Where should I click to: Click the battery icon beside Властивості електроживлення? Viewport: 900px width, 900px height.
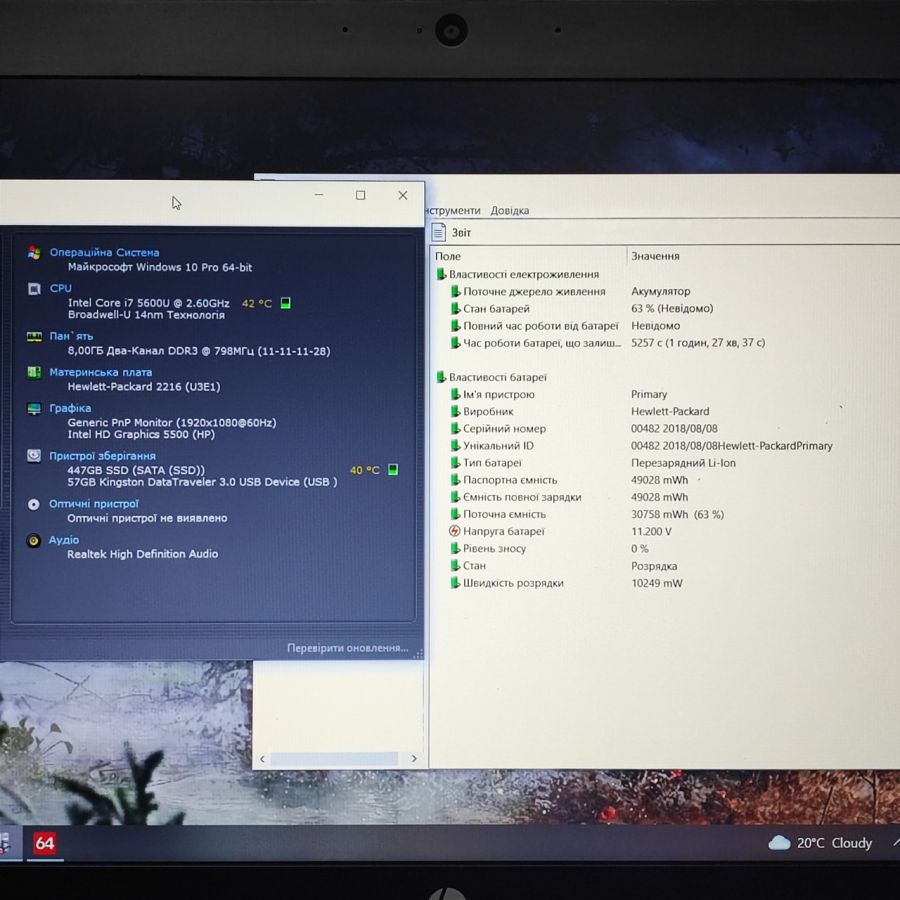pos(441,274)
